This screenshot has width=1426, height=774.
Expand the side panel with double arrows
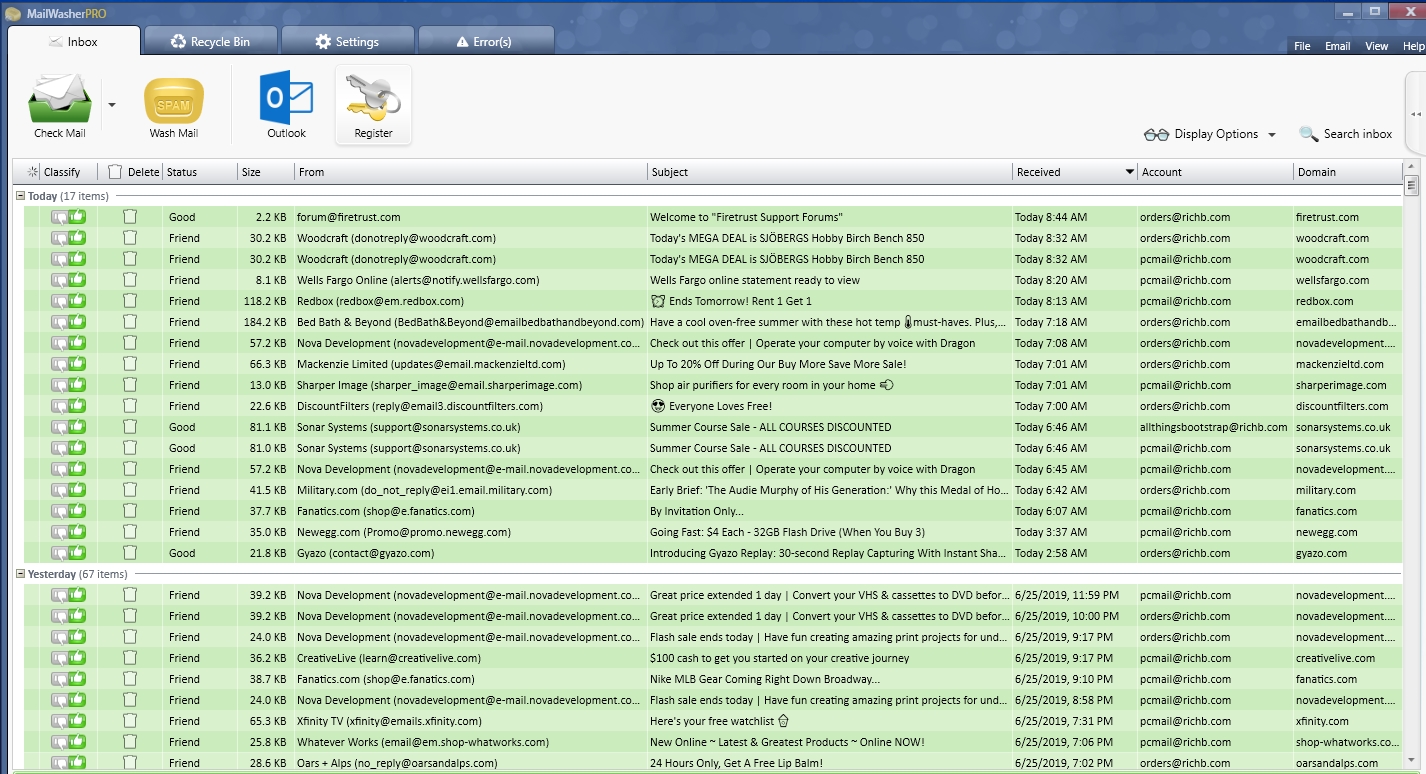(1416, 114)
